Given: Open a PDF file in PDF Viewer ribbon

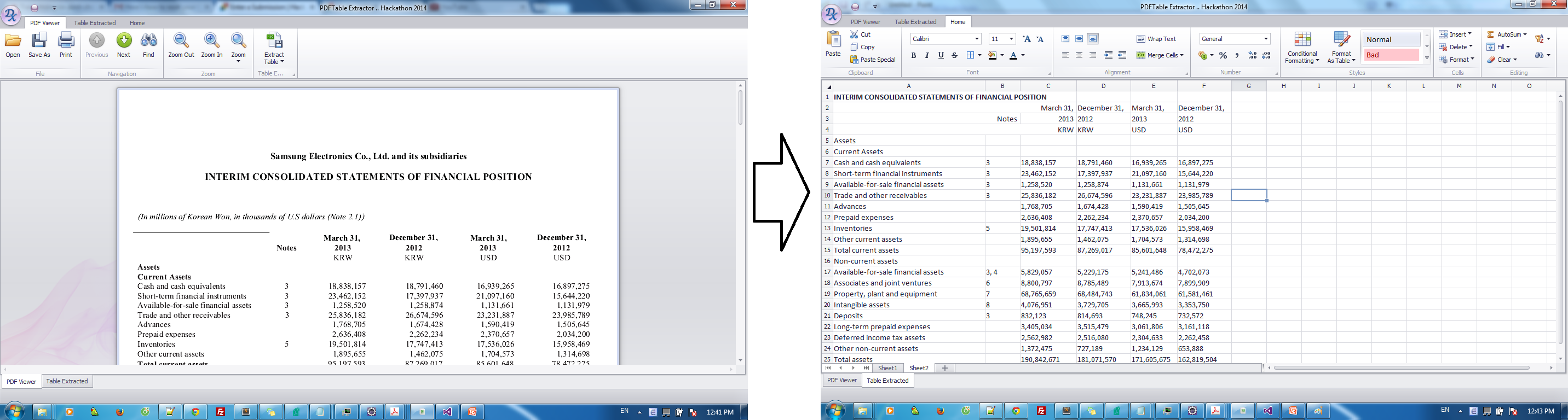Looking at the screenshot, I should pos(13,45).
